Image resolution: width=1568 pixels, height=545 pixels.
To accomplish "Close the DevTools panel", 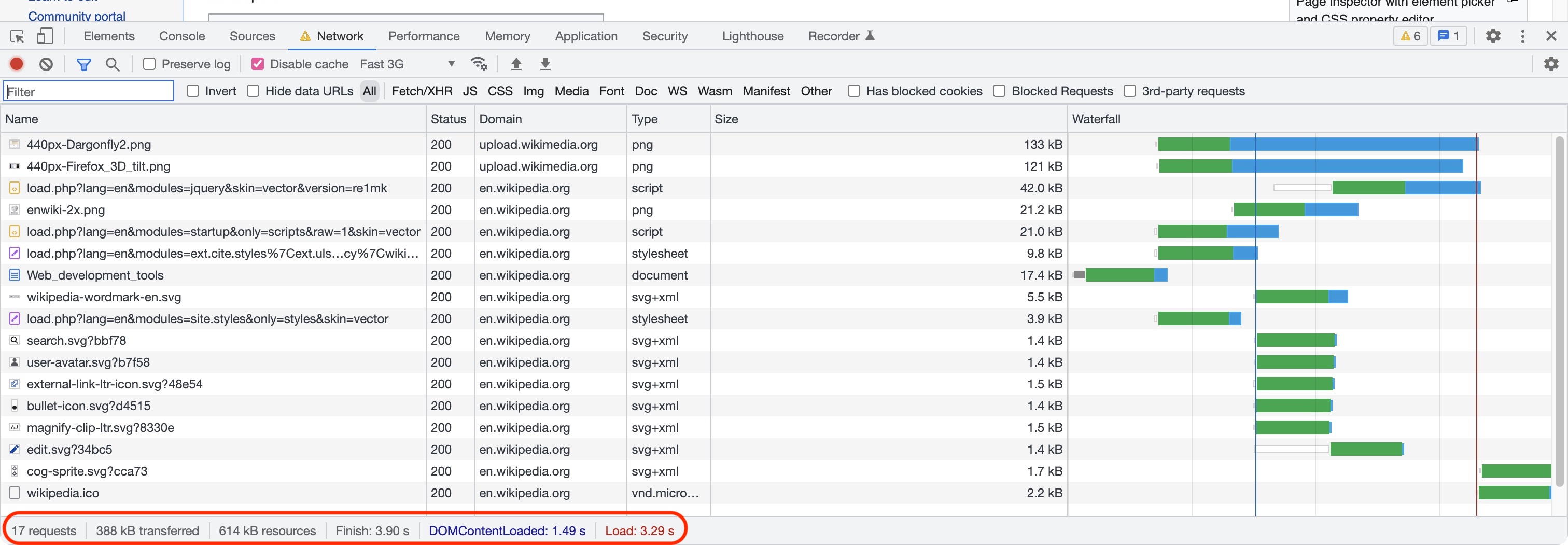I will pos(1551,36).
